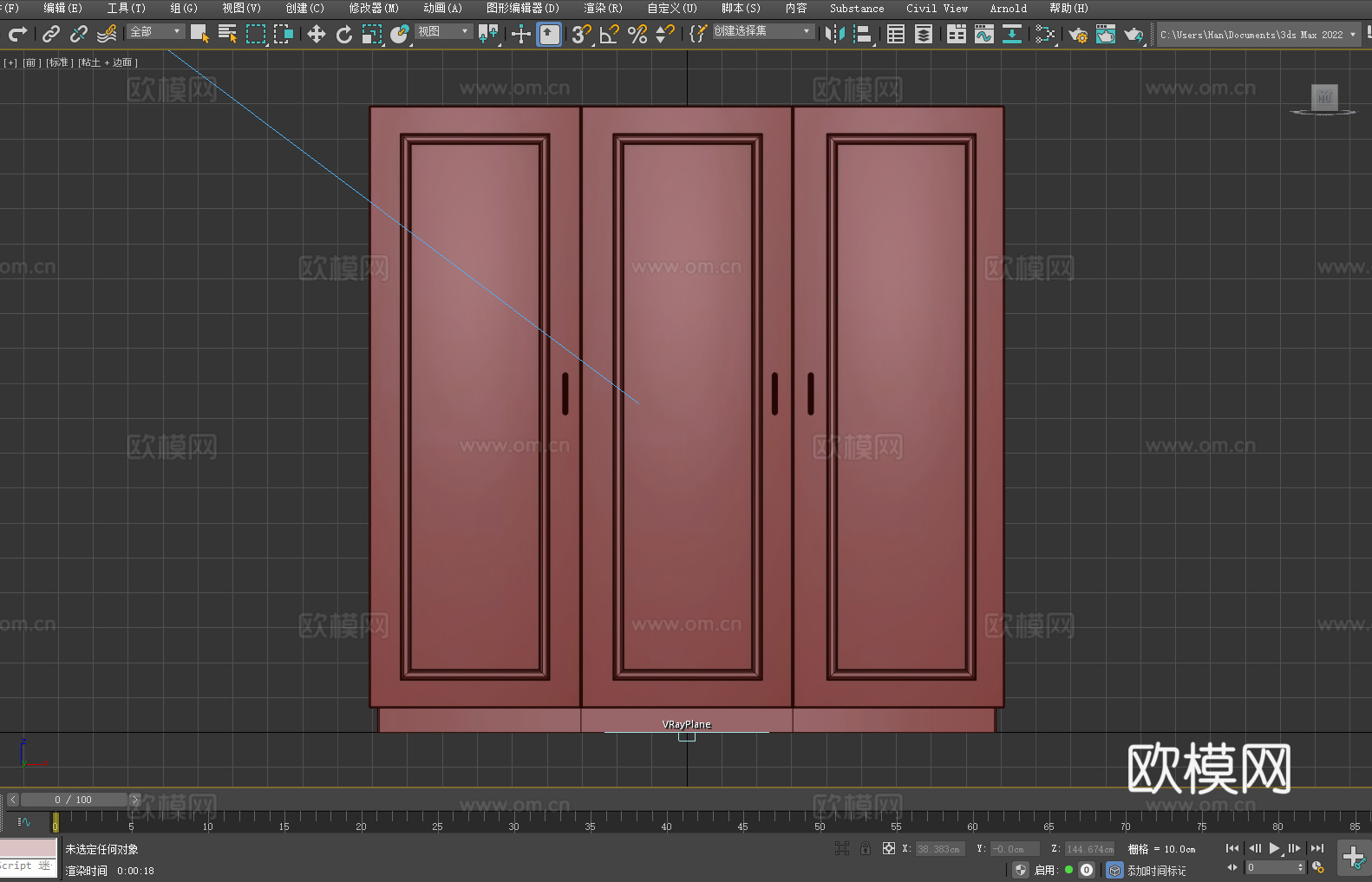Click the large Set Key button
The image size is (1372, 882).
(1353, 857)
